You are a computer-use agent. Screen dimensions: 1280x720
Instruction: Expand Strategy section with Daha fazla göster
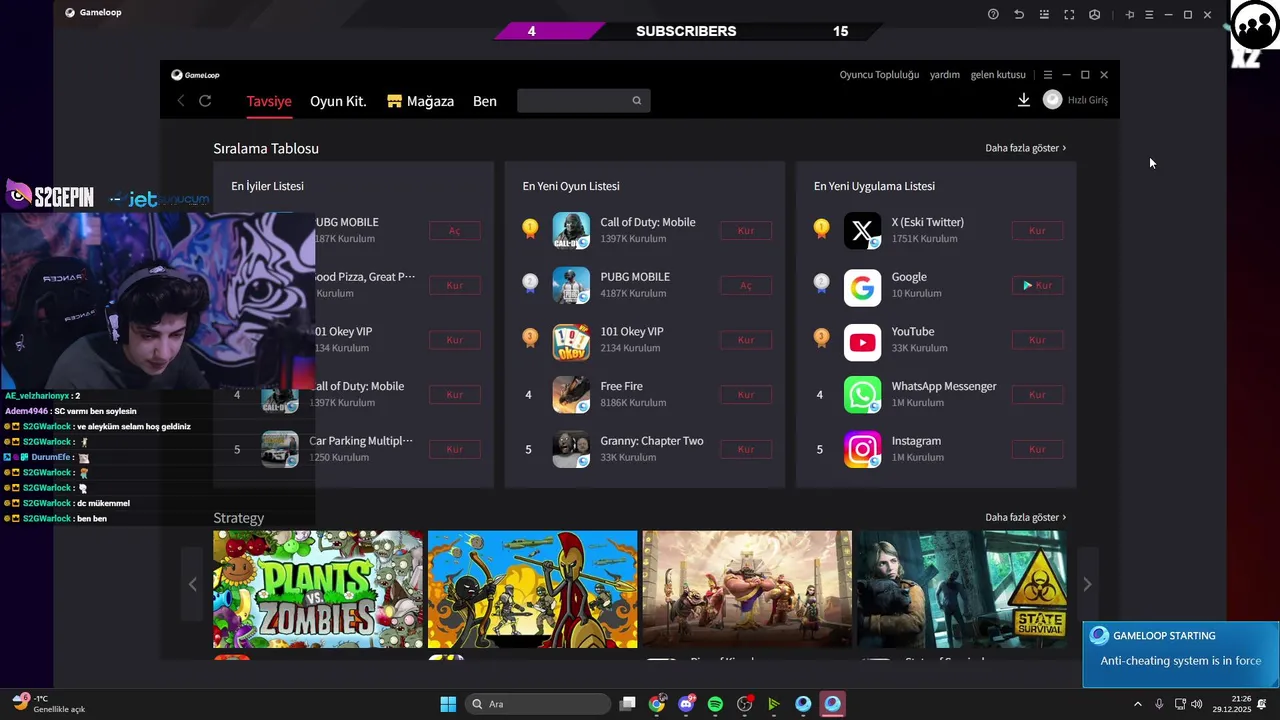click(x=1026, y=518)
